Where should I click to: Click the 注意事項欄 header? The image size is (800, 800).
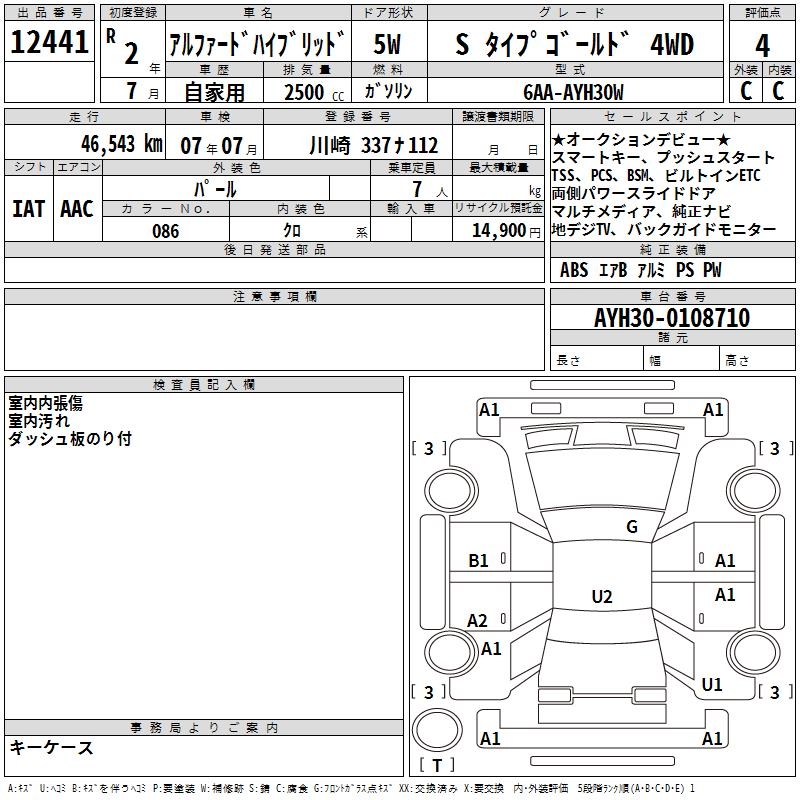point(274,296)
